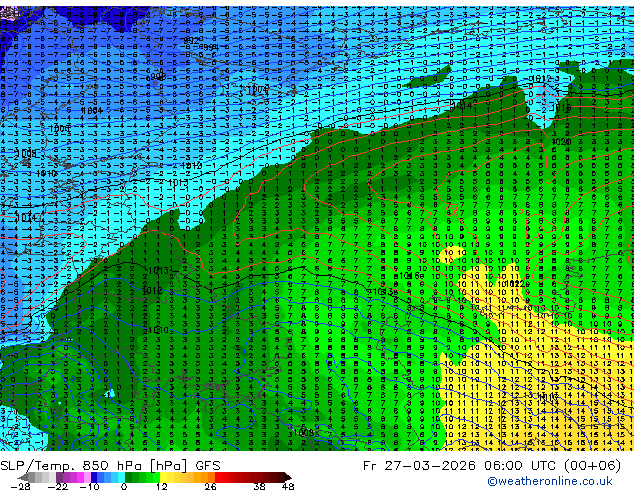The height and width of the screenshot is (490, 634).
Task: Click the '1022' isobar label on the map
Action: point(515,284)
